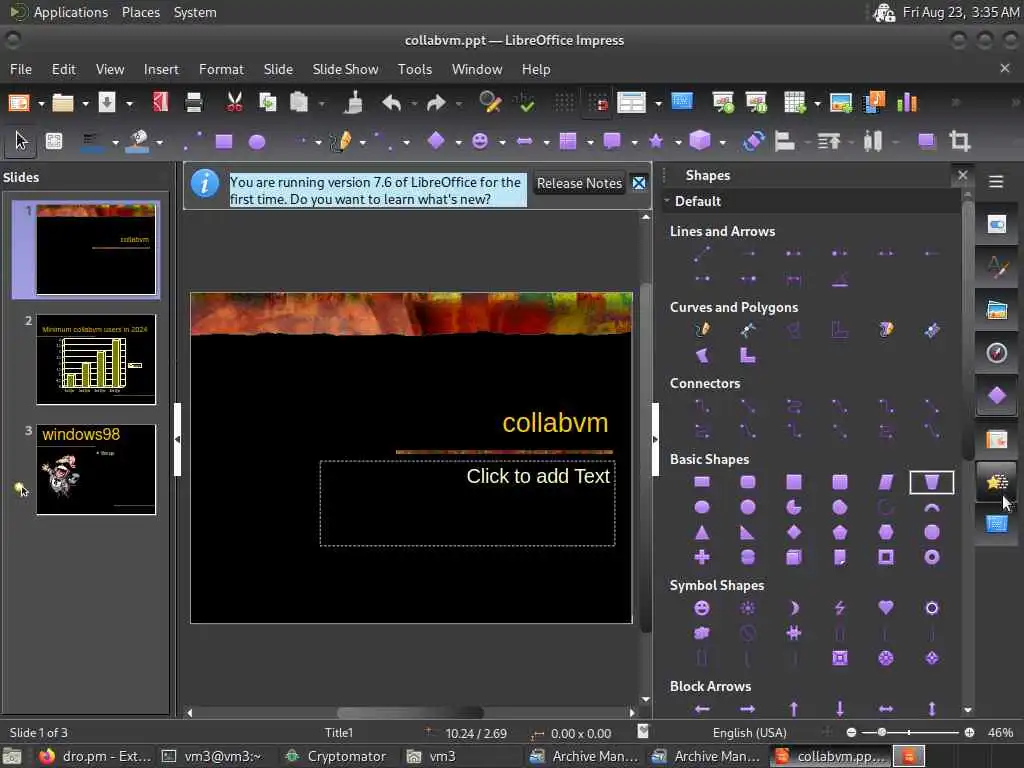Toggle Snap to Grid icon
This screenshot has width=1024, height=768.
point(598,103)
